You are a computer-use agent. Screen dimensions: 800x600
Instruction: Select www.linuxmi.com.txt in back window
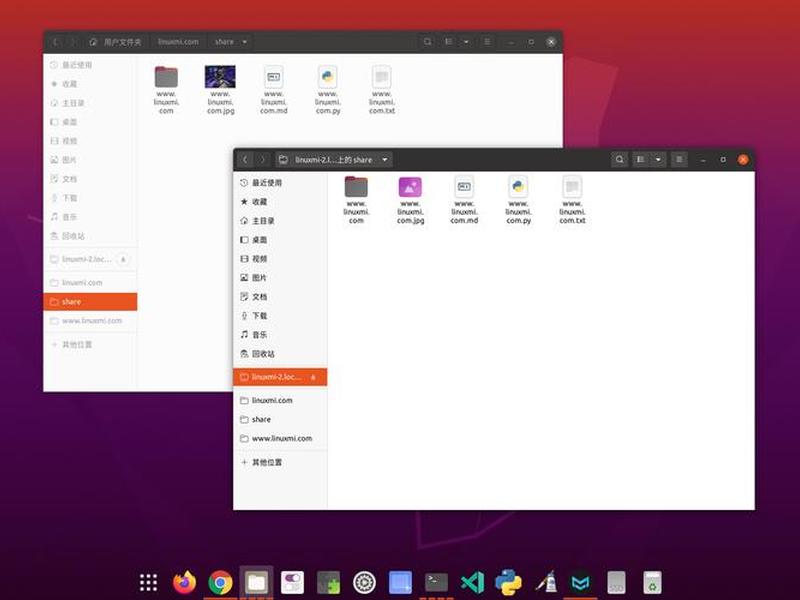click(382, 90)
